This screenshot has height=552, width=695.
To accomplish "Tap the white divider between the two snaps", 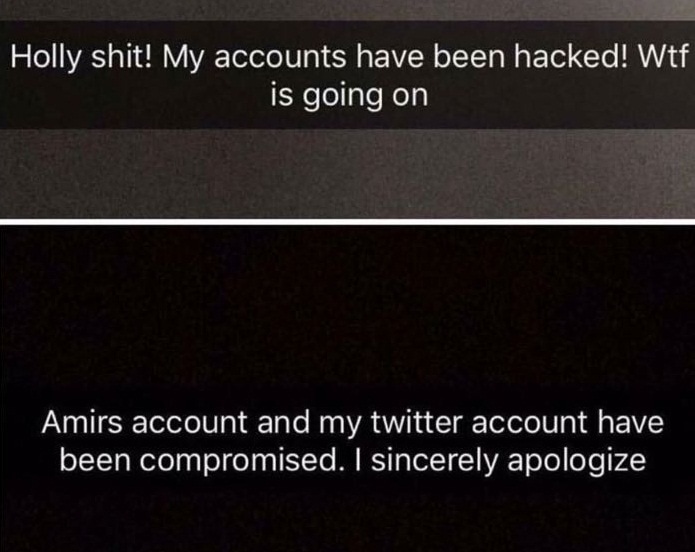I will point(348,222).
